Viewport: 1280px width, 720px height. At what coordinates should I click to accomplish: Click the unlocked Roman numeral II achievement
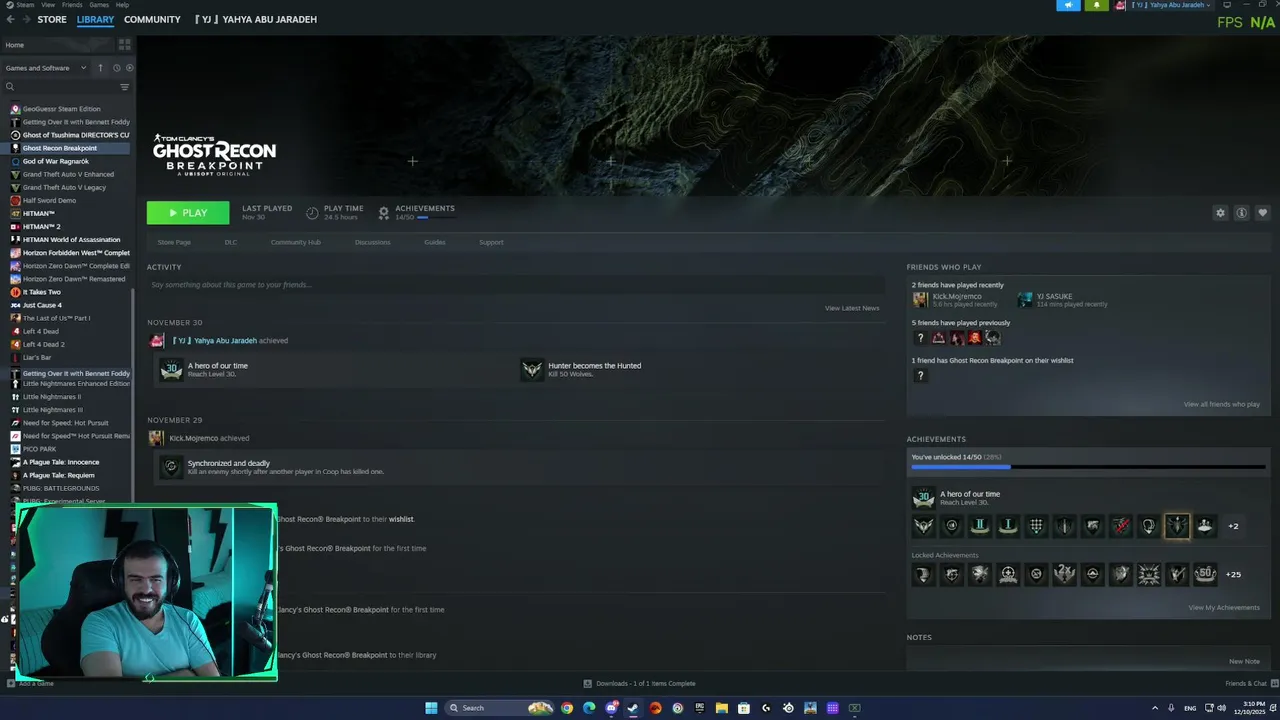pyautogui.click(x=980, y=526)
